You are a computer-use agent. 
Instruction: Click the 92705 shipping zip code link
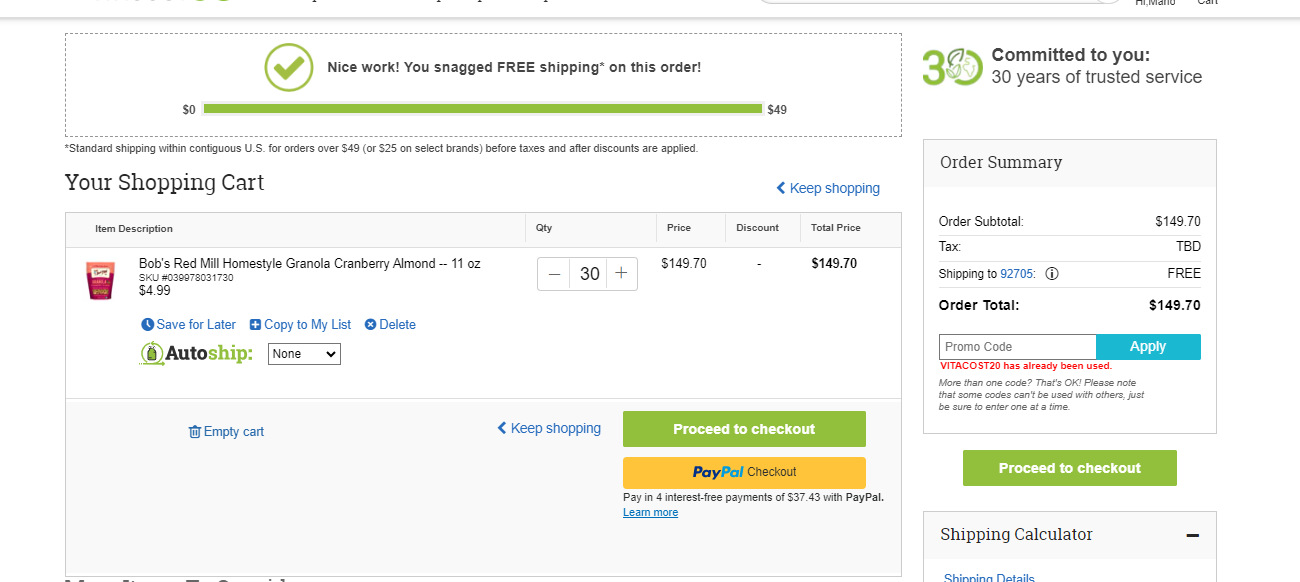pyautogui.click(x=1018, y=274)
